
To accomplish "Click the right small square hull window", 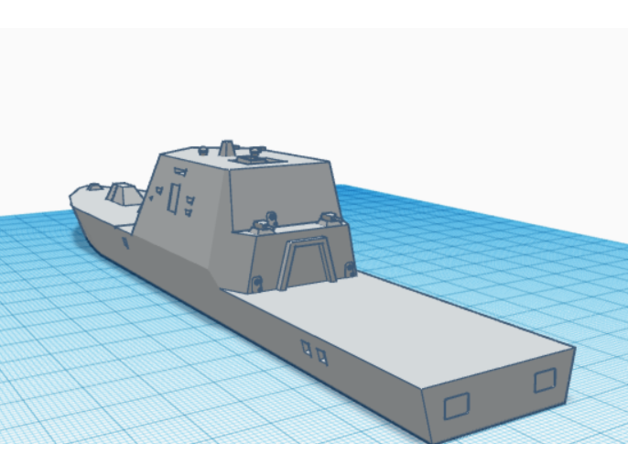I will click(x=321, y=354).
